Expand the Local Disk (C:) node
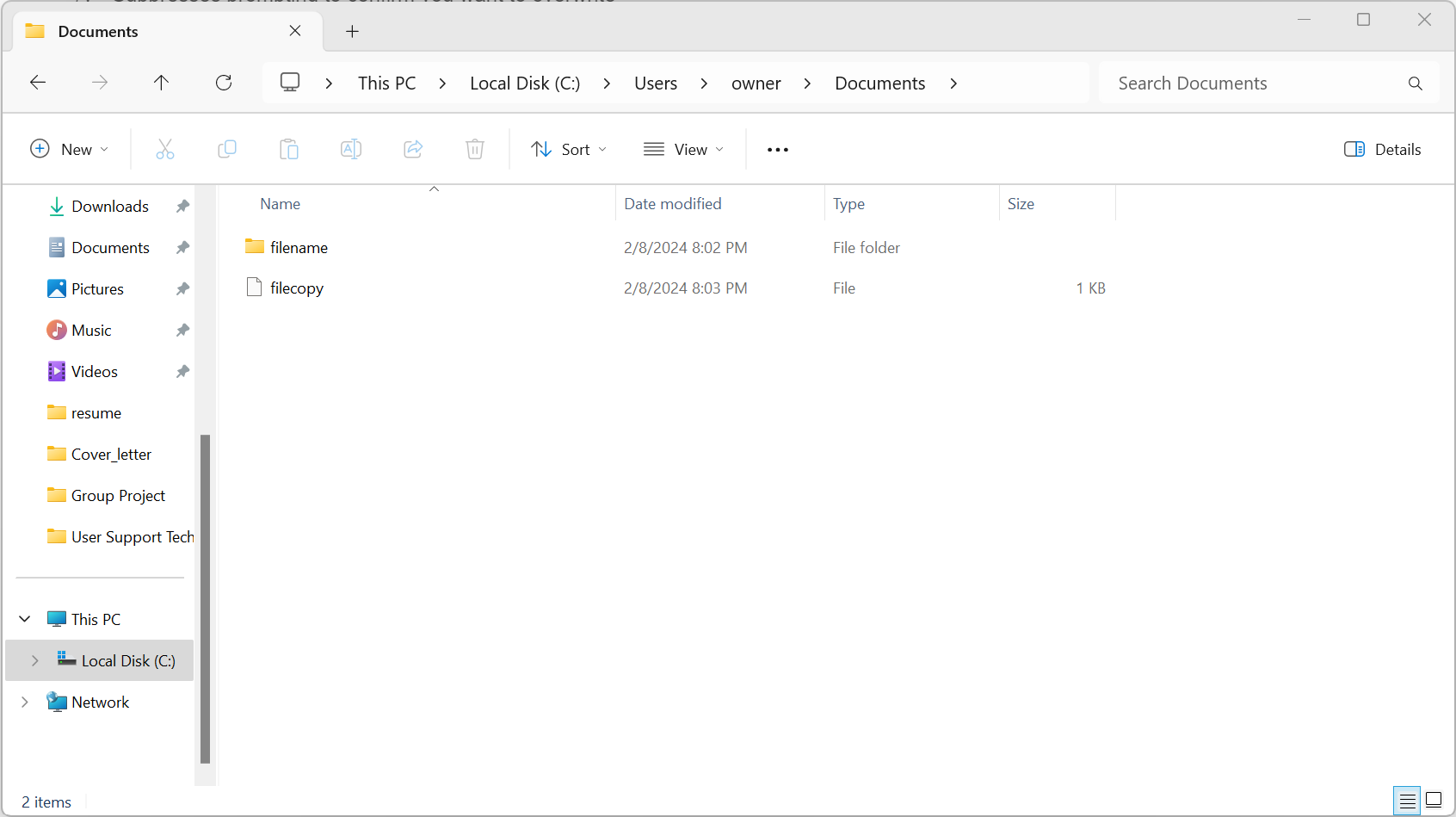The width and height of the screenshot is (1456, 817). click(x=34, y=660)
